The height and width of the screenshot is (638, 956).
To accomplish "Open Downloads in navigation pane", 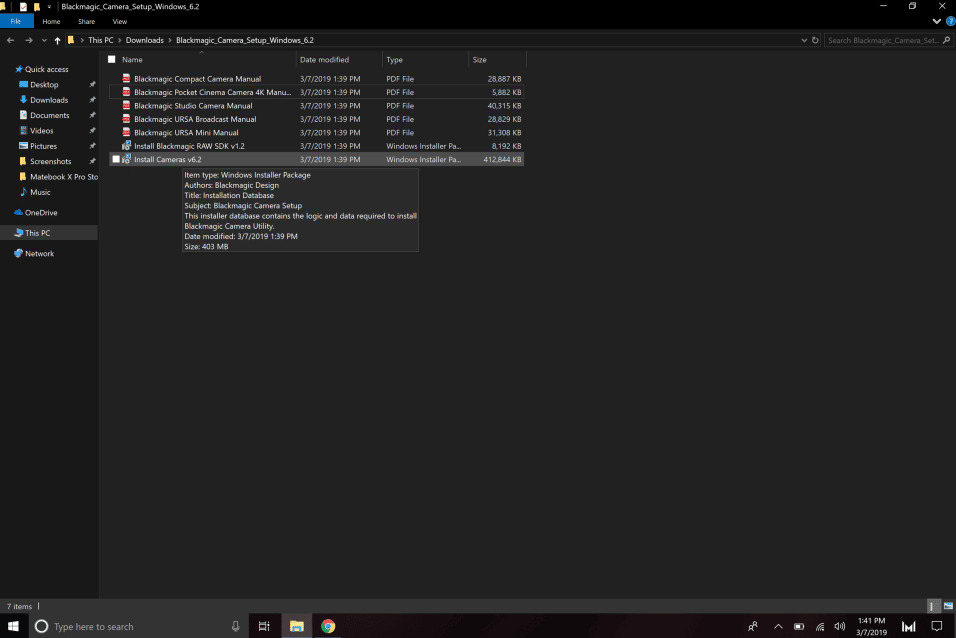I will tap(49, 99).
